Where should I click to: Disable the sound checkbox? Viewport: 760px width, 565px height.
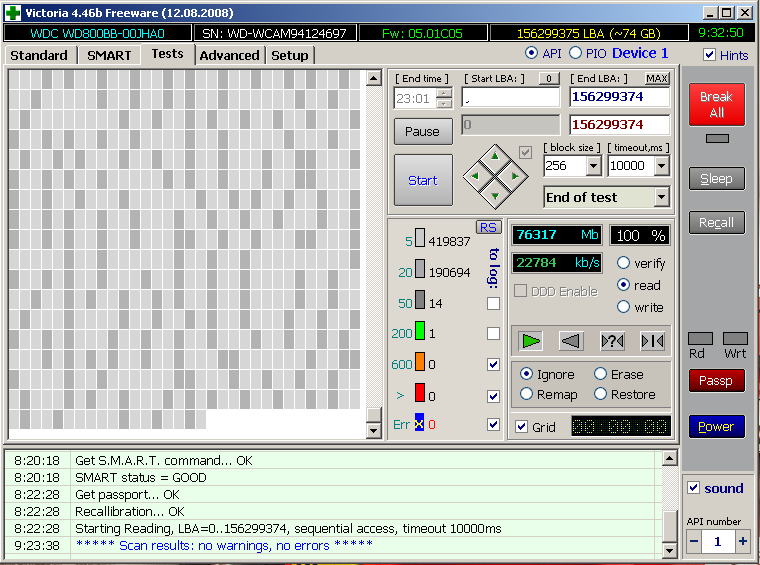tap(694, 488)
